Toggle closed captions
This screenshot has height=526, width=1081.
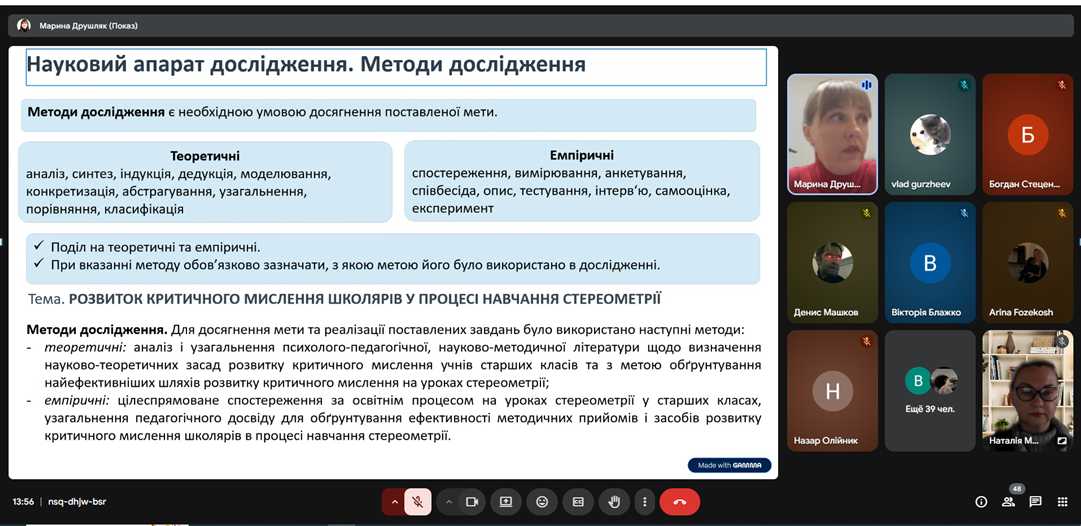pyautogui.click(x=578, y=501)
